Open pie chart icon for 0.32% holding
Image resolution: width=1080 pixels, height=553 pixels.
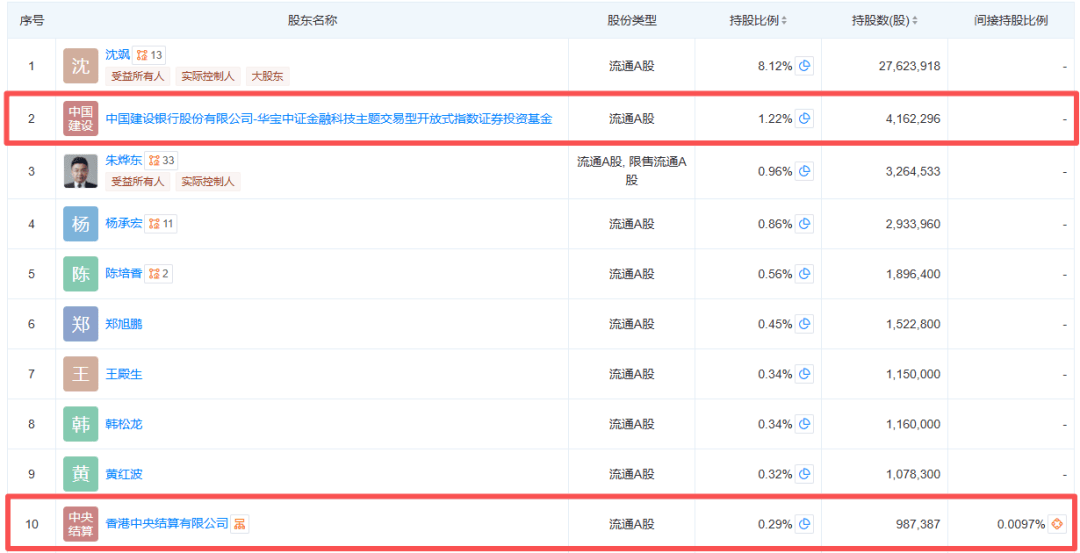804,474
